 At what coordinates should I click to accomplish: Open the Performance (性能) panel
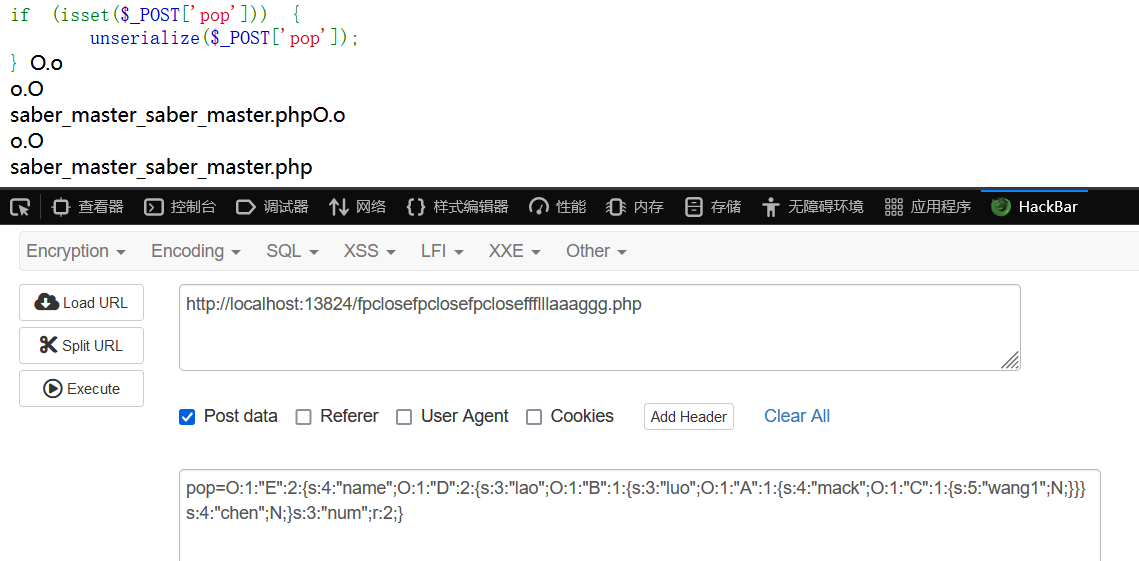(x=557, y=207)
